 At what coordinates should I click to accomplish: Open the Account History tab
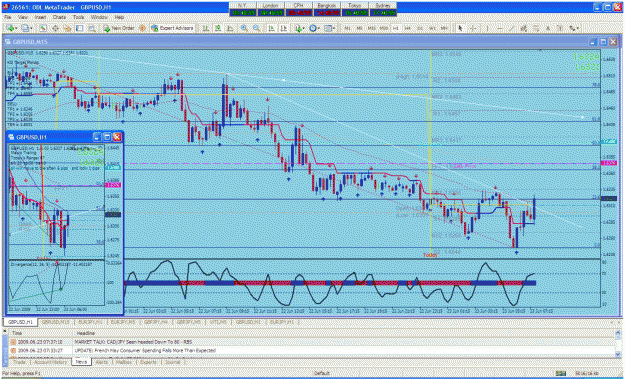point(51,362)
